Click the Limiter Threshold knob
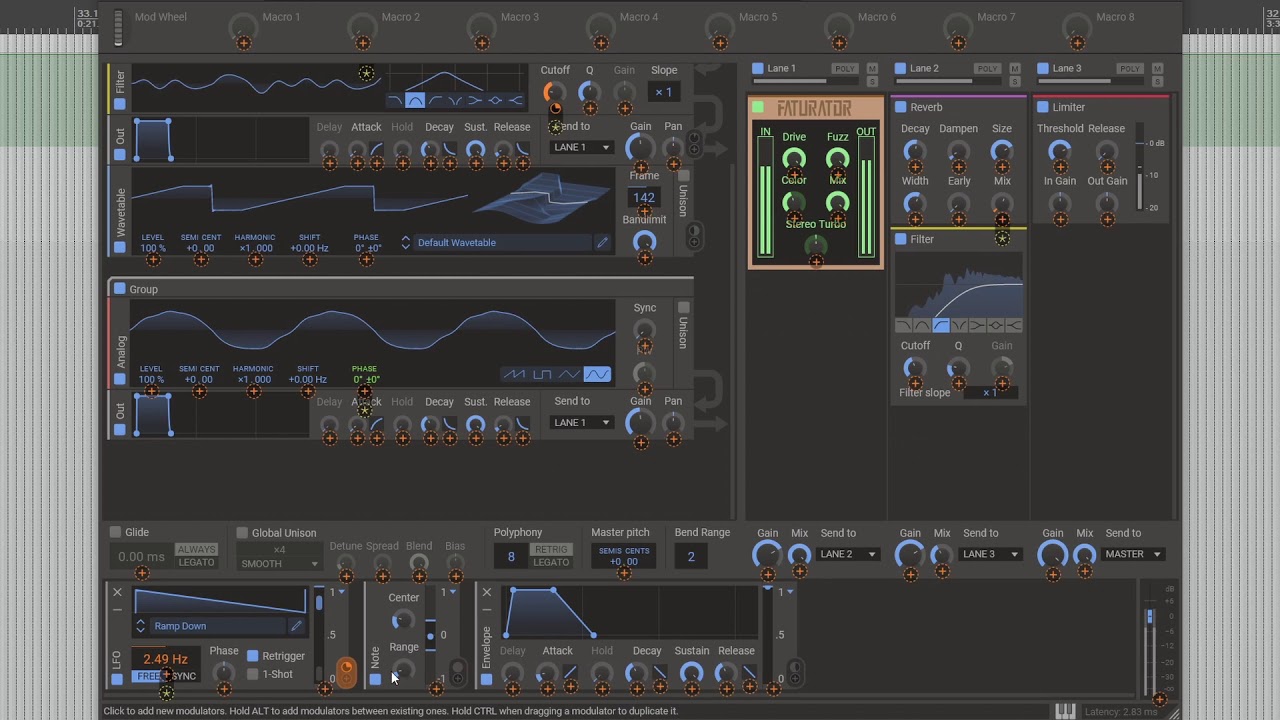The height and width of the screenshot is (720, 1280). click(1059, 151)
